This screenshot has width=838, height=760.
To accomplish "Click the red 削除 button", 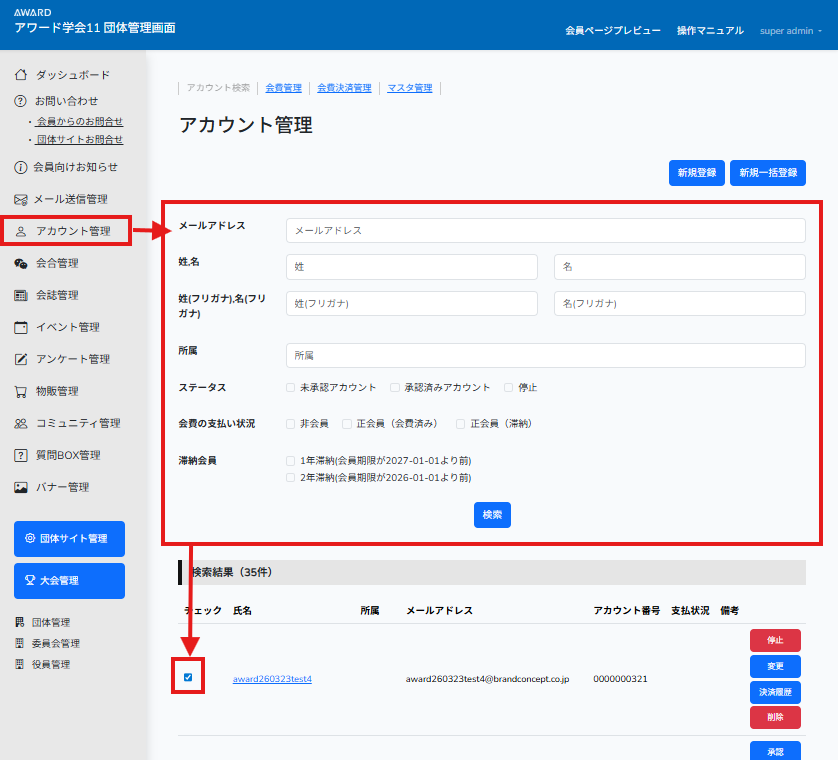I will pos(775,717).
